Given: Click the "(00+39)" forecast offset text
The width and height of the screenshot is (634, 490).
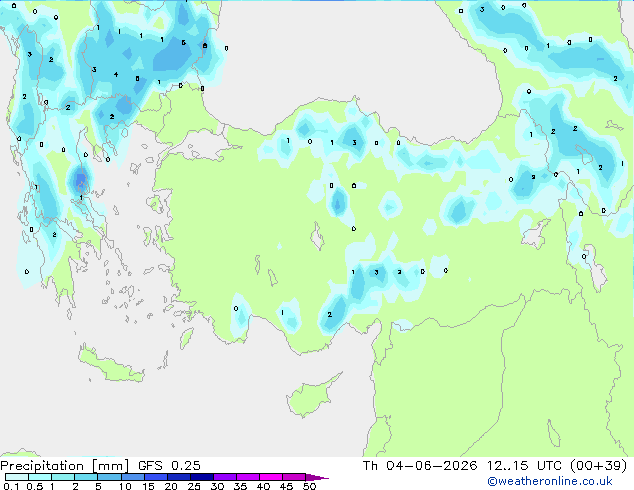Looking at the screenshot, I should (x=598, y=466).
